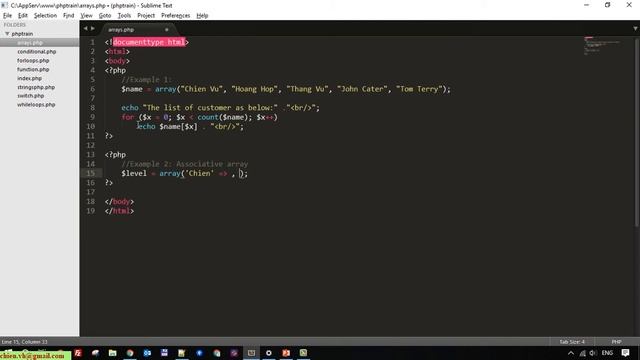Click the Sublime Text taskbar icon
The height and width of the screenshot is (360, 640).
(251, 353)
